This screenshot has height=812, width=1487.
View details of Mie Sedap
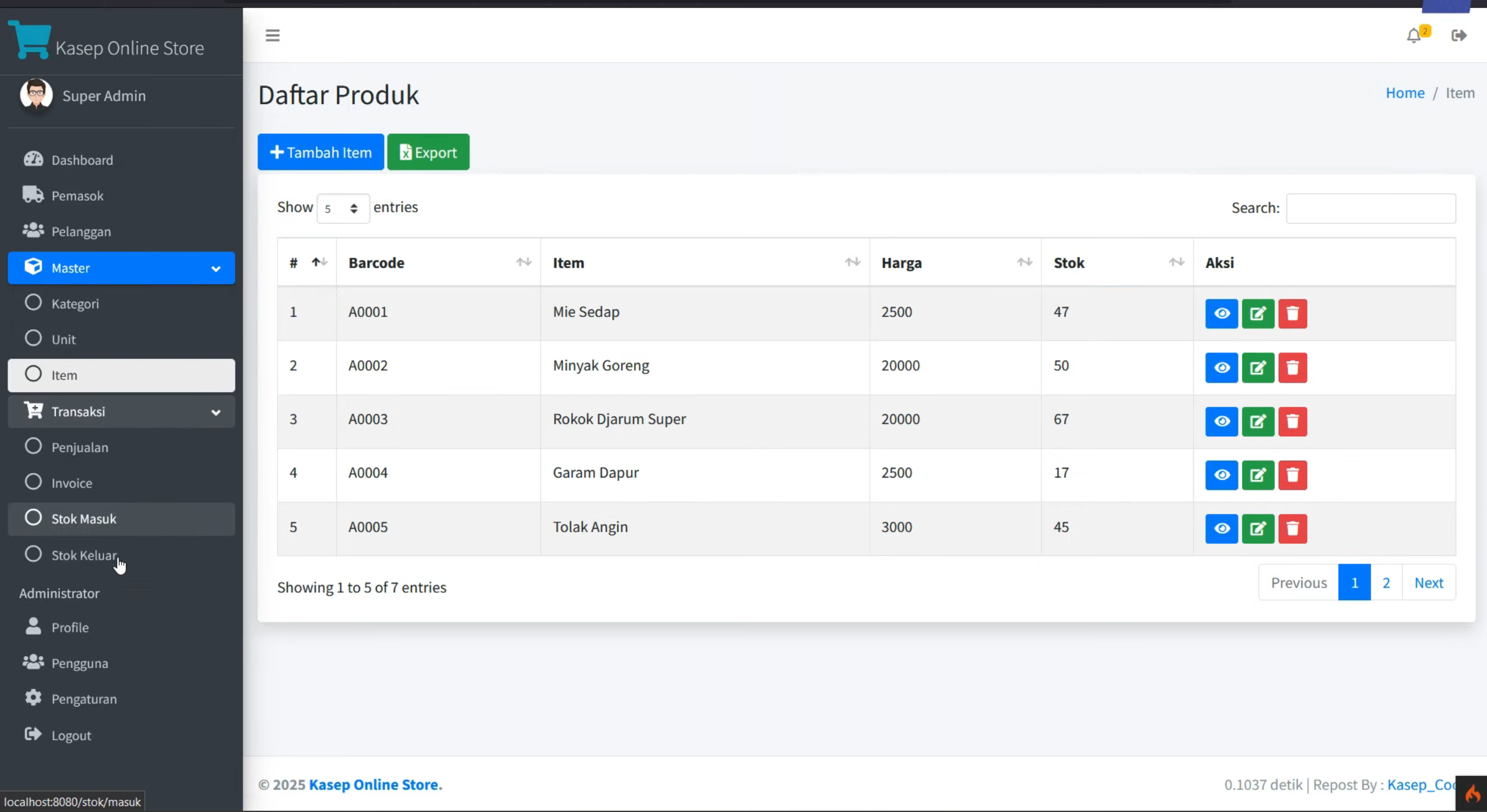pyautogui.click(x=1221, y=314)
